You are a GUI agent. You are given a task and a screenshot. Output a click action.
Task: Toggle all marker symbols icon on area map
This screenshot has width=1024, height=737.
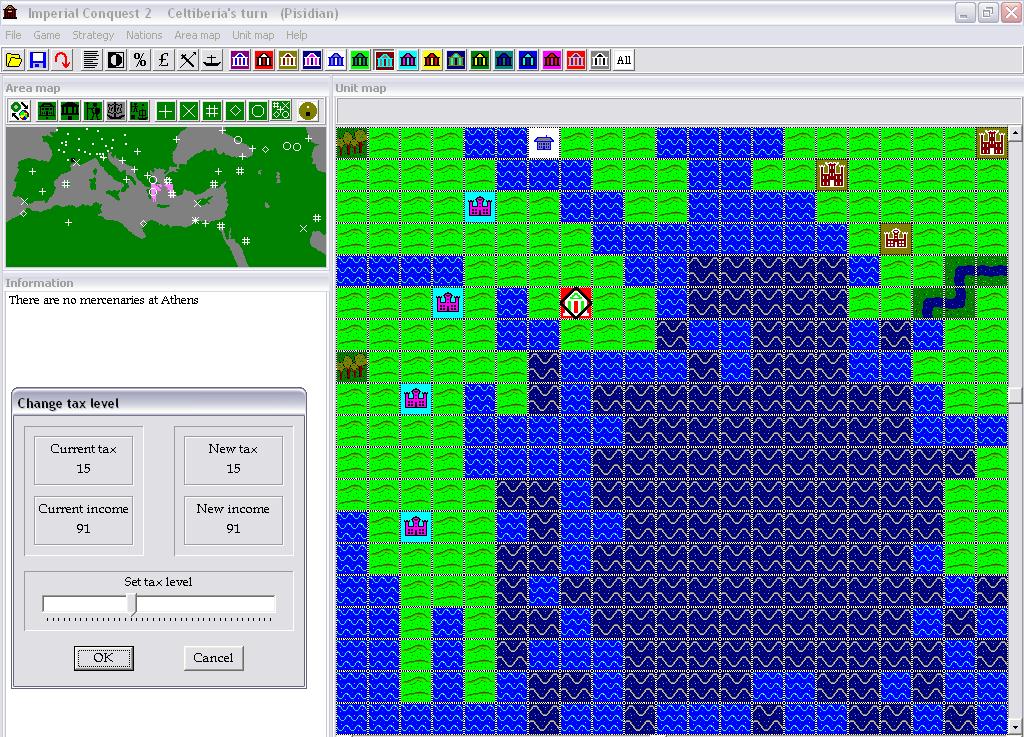pos(281,111)
